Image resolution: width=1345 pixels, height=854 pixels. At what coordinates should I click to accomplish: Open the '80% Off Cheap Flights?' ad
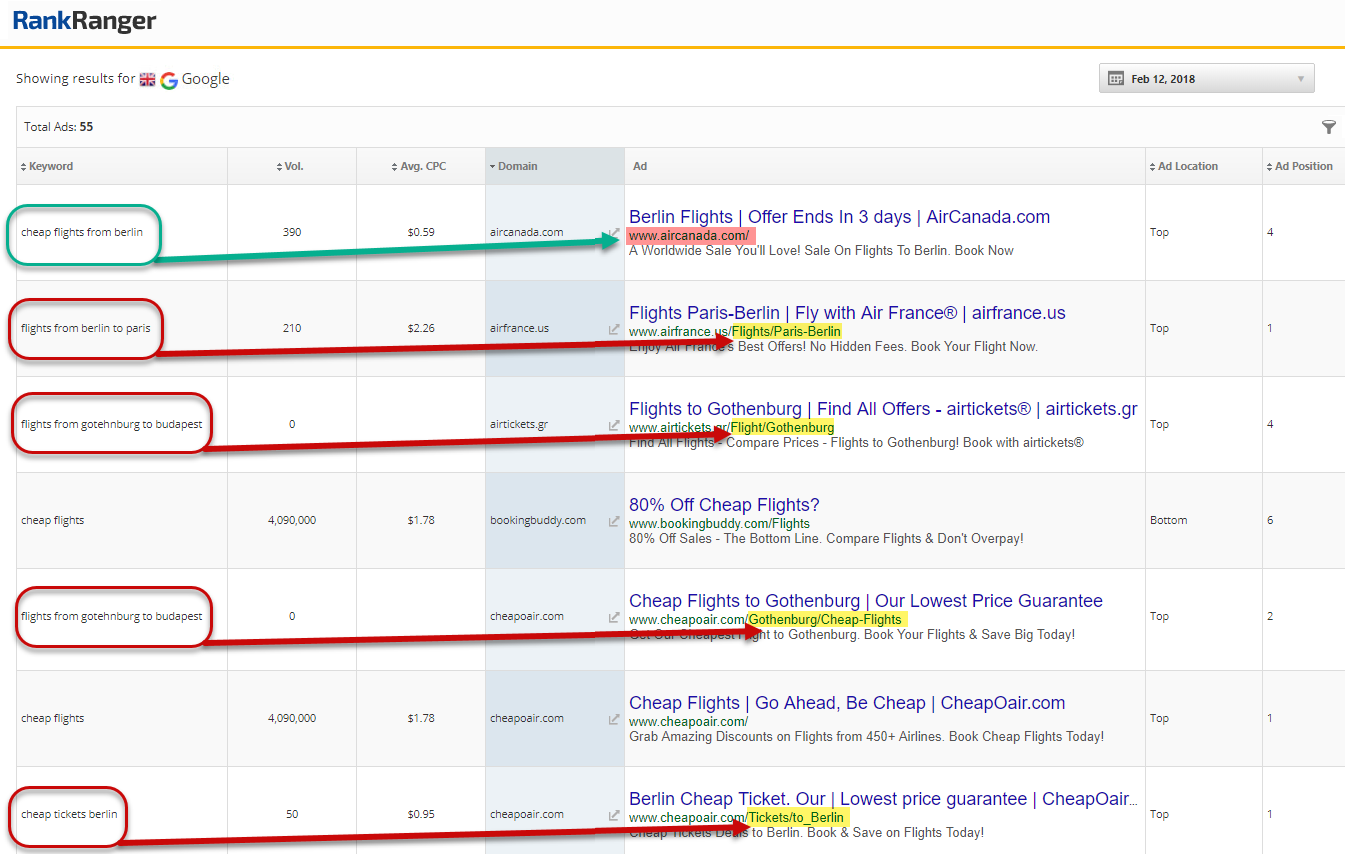point(724,505)
